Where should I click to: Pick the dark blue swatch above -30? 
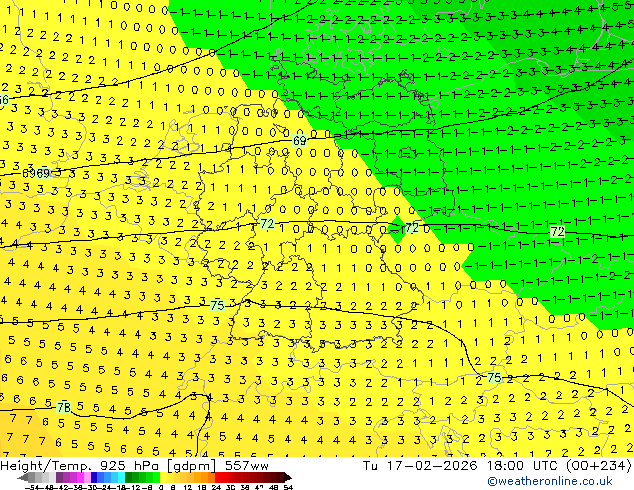[x=94, y=477]
